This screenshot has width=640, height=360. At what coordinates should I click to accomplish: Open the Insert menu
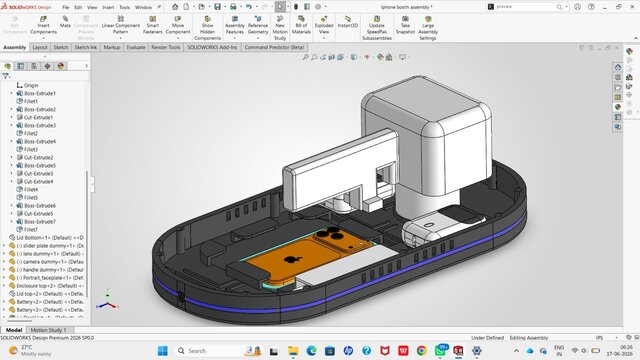pos(108,7)
